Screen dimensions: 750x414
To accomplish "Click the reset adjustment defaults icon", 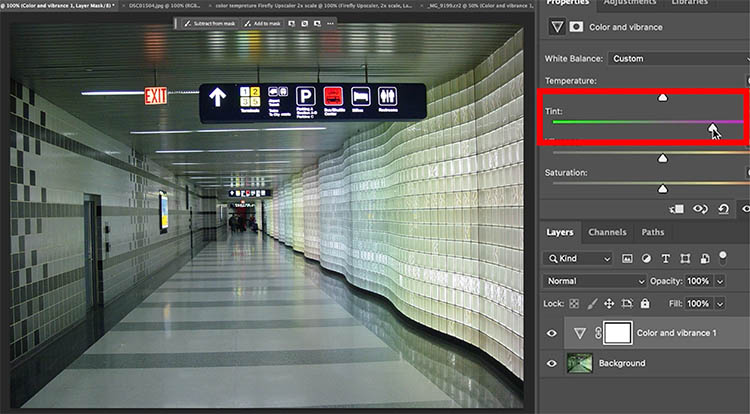I will point(723,209).
